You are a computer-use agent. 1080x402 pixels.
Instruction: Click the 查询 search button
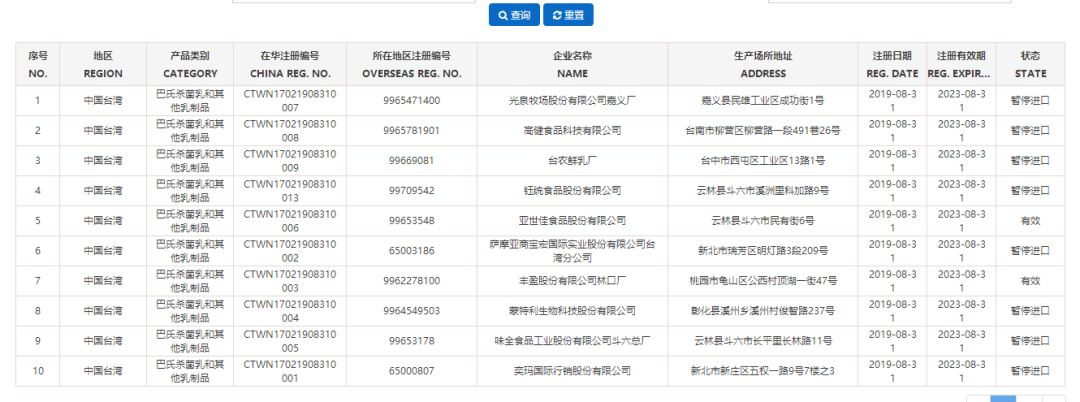click(x=514, y=15)
